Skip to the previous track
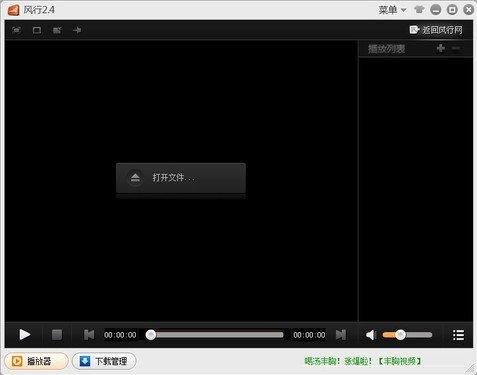The width and height of the screenshot is (477, 375). tap(89, 335)
